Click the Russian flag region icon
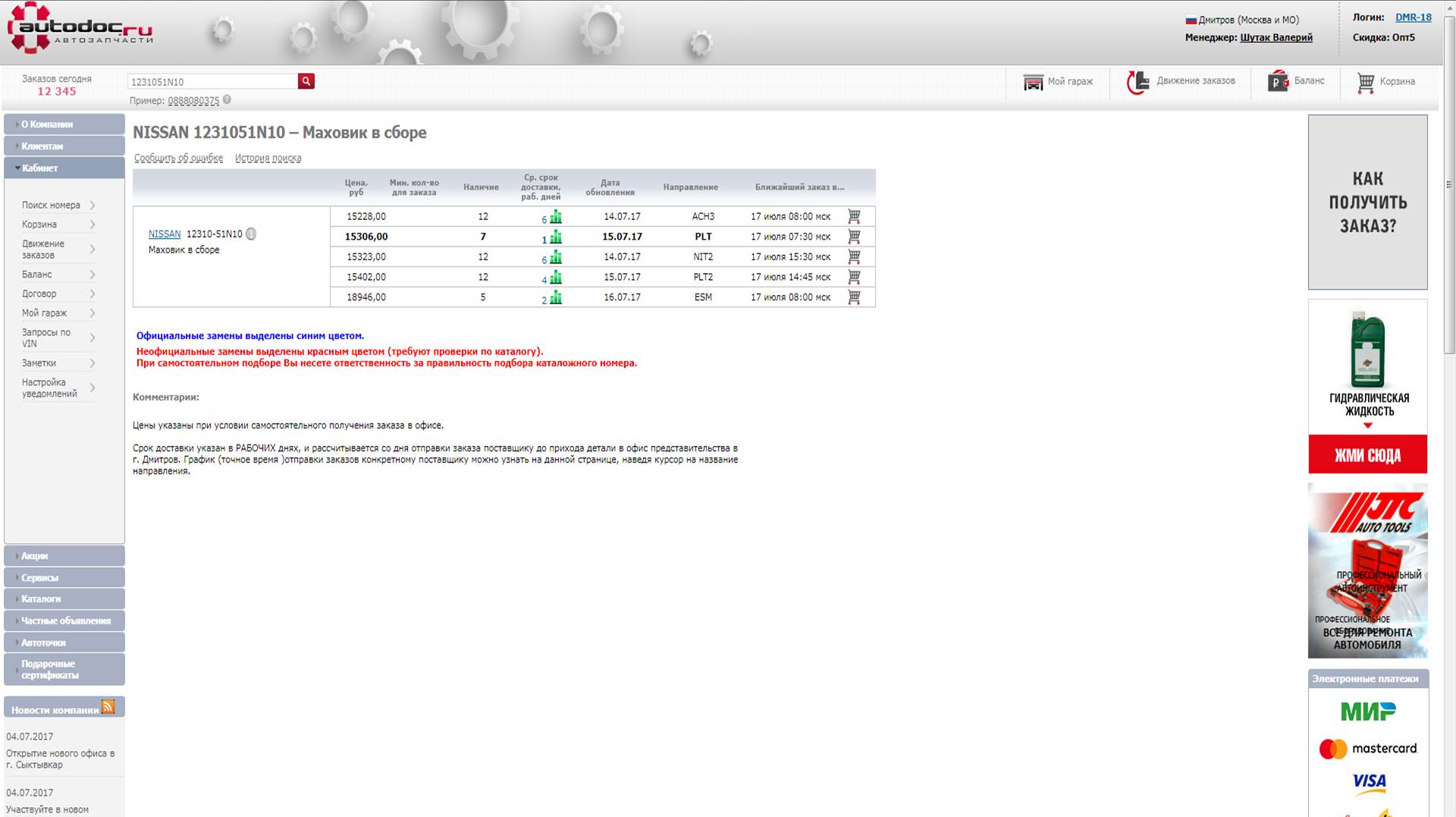Screen dimensions: 1456x817 (x=1191, y=20)
